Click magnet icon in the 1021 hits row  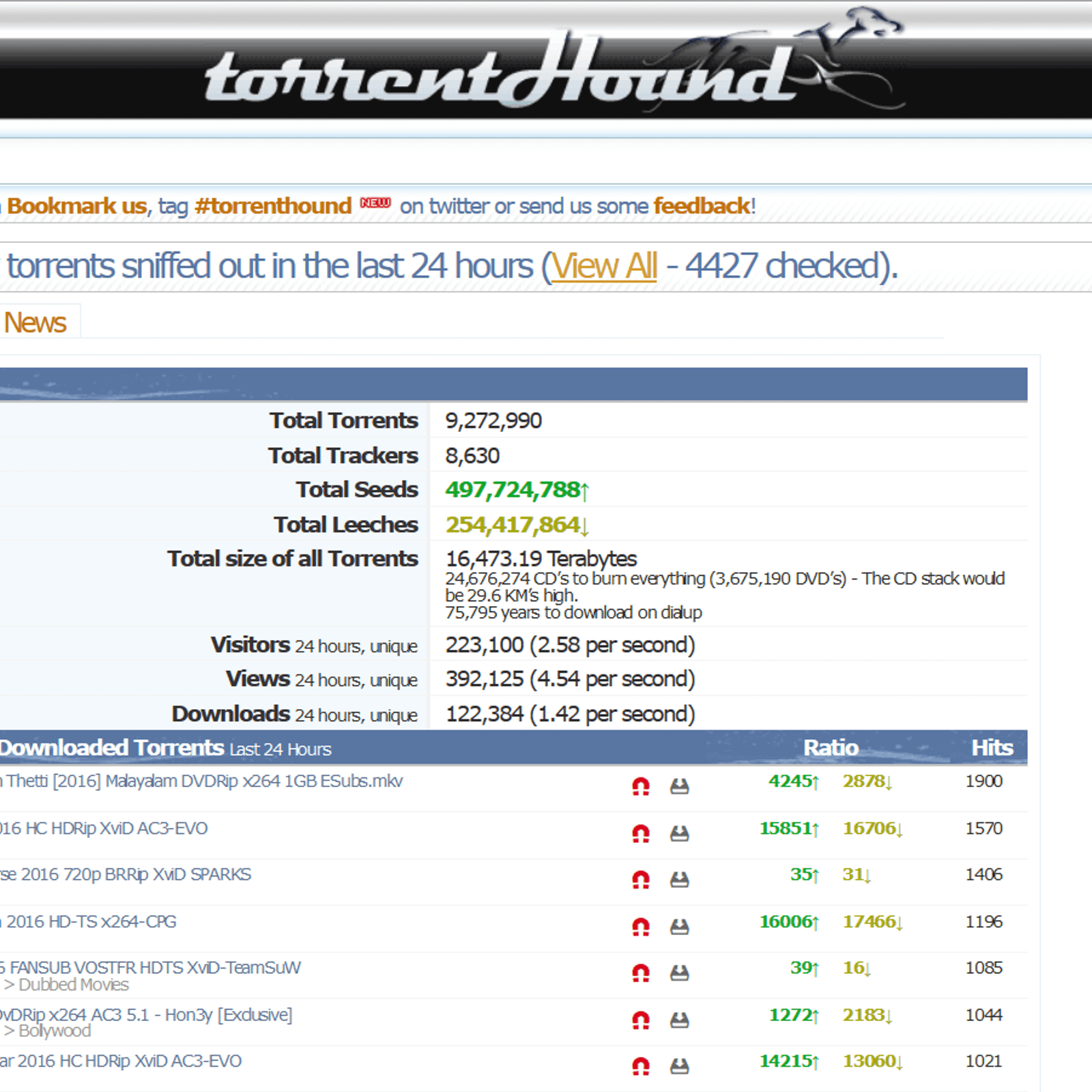[x=640, y=1066]
